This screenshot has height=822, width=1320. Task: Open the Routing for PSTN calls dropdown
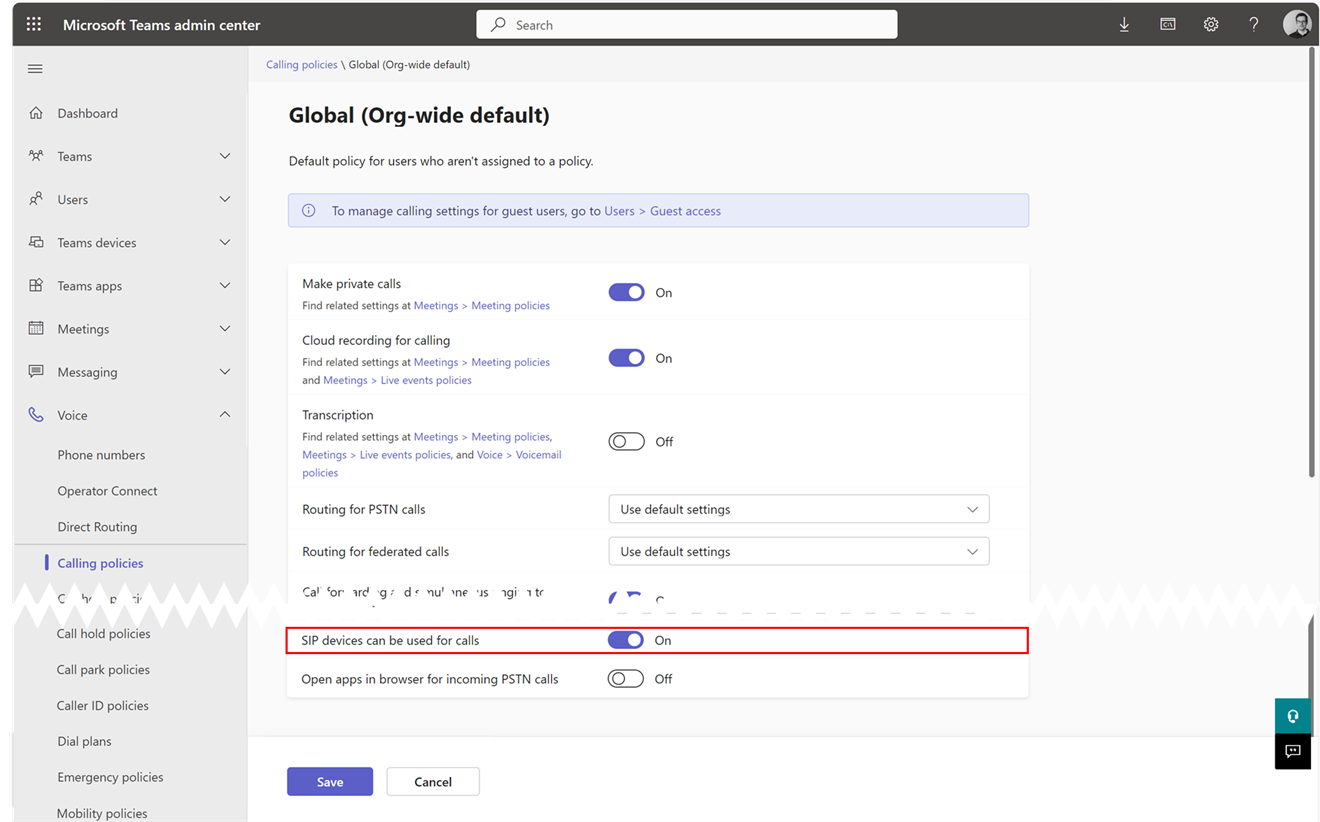point(797,509)
